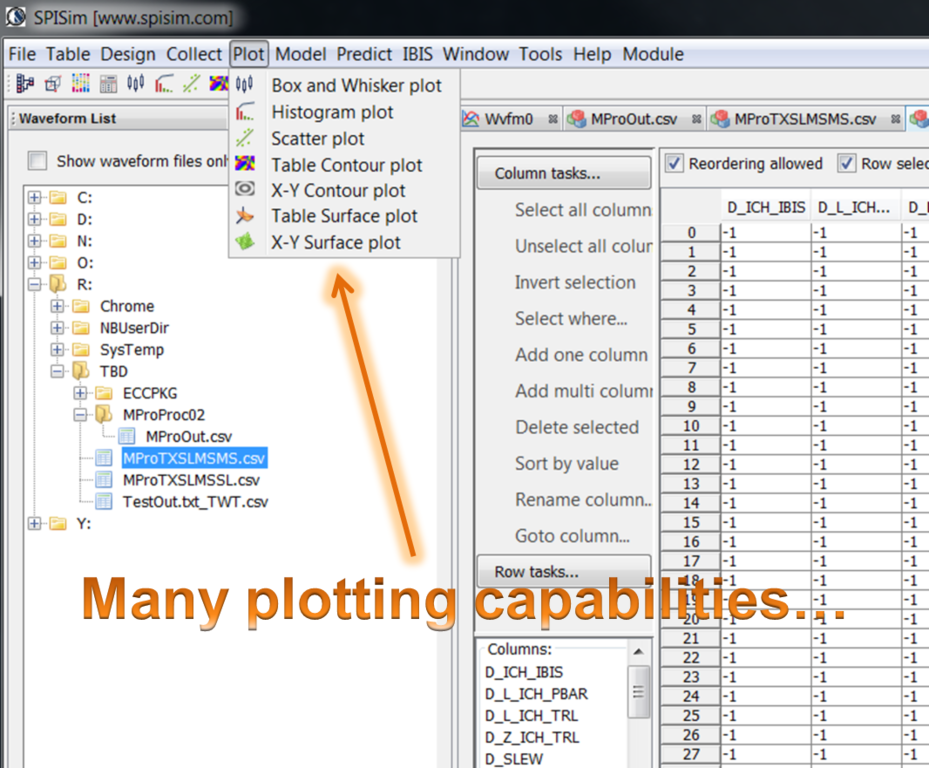Screen dimensions: 929x768
Task: Click the Column tasks... button
Action: coord(562,173)
